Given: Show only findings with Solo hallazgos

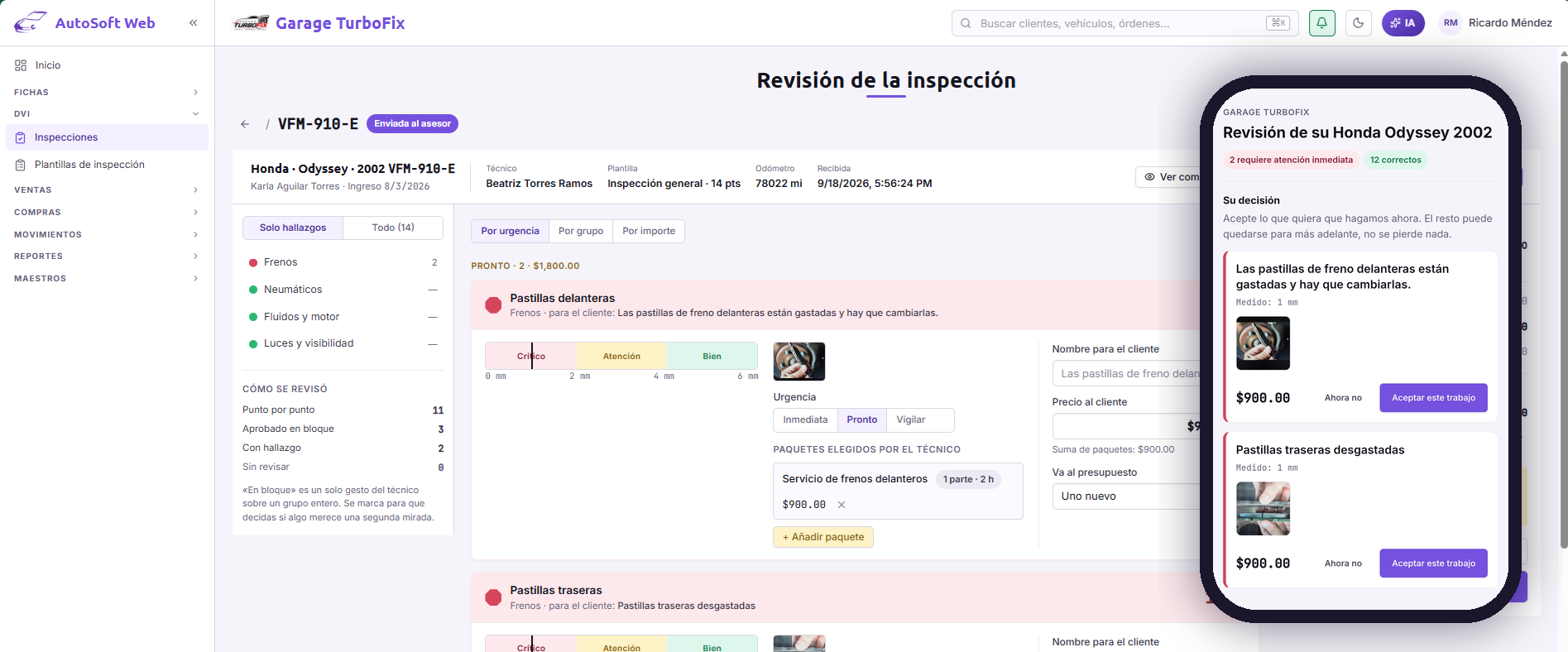Looking at the screenshot, I should (293, 228).
